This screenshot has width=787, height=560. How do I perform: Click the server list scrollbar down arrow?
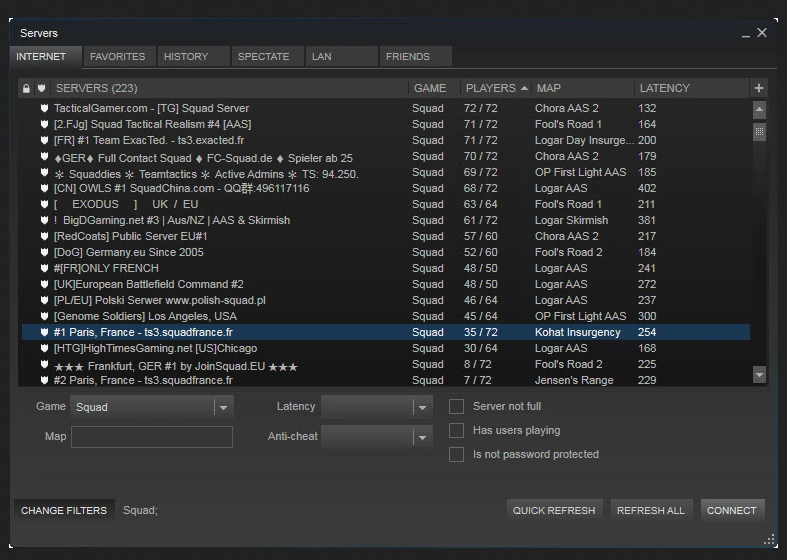(x=759, y=374)
